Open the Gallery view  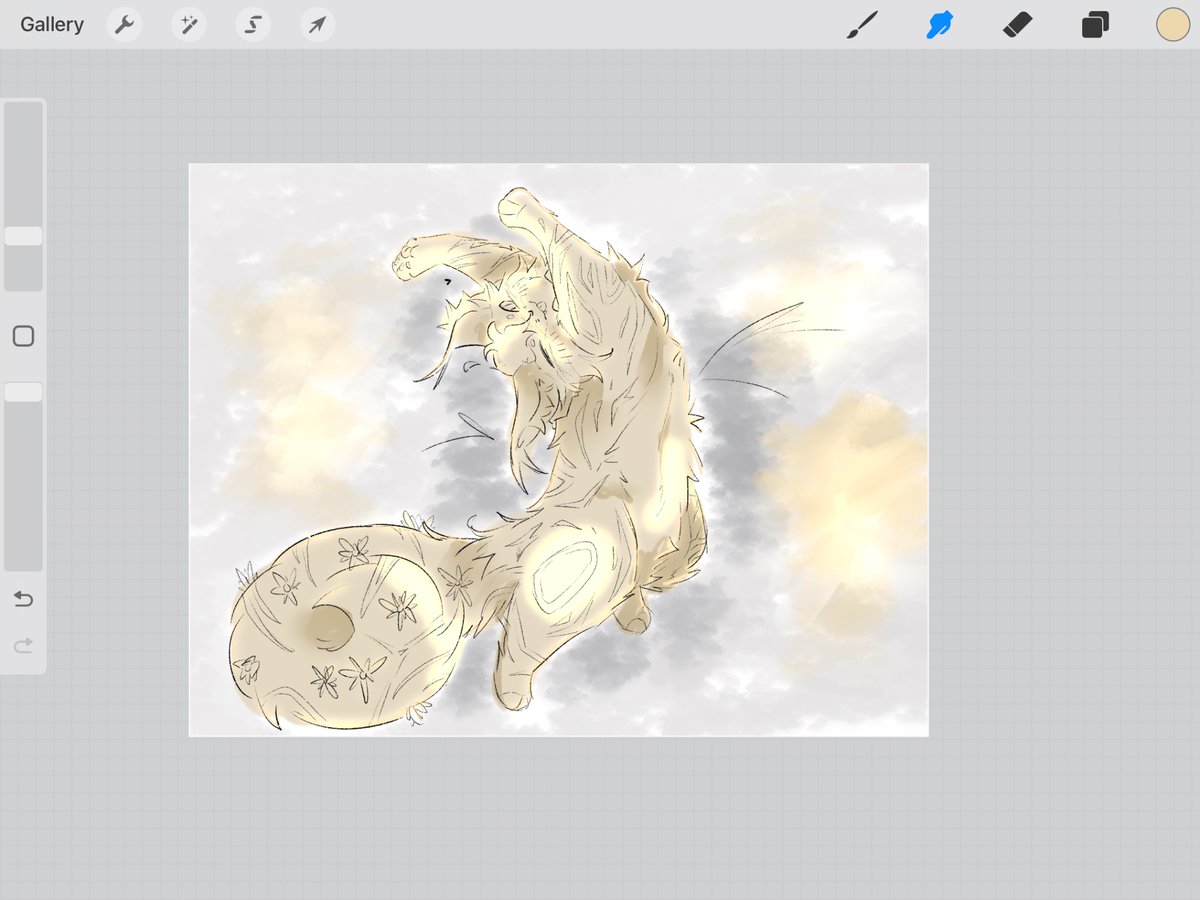(52, 25)
